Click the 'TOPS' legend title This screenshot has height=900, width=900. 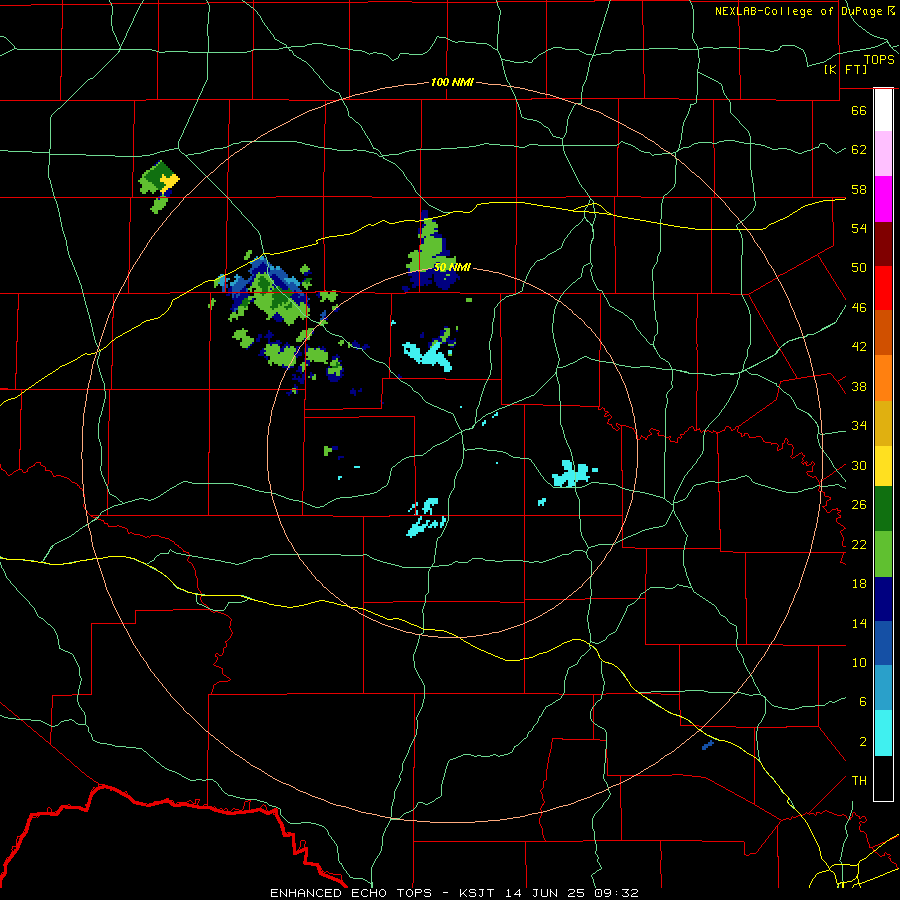click(879, 59)
